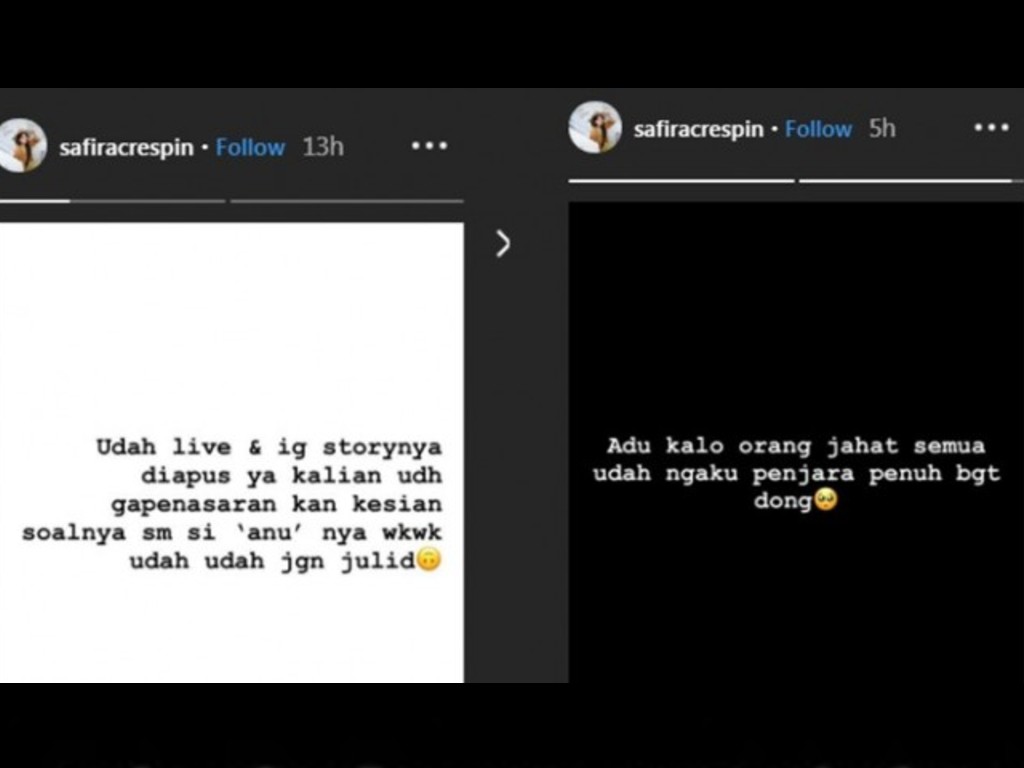Click the 5h timestamp label
1024x768 pixels.
[x=882, y=128]
